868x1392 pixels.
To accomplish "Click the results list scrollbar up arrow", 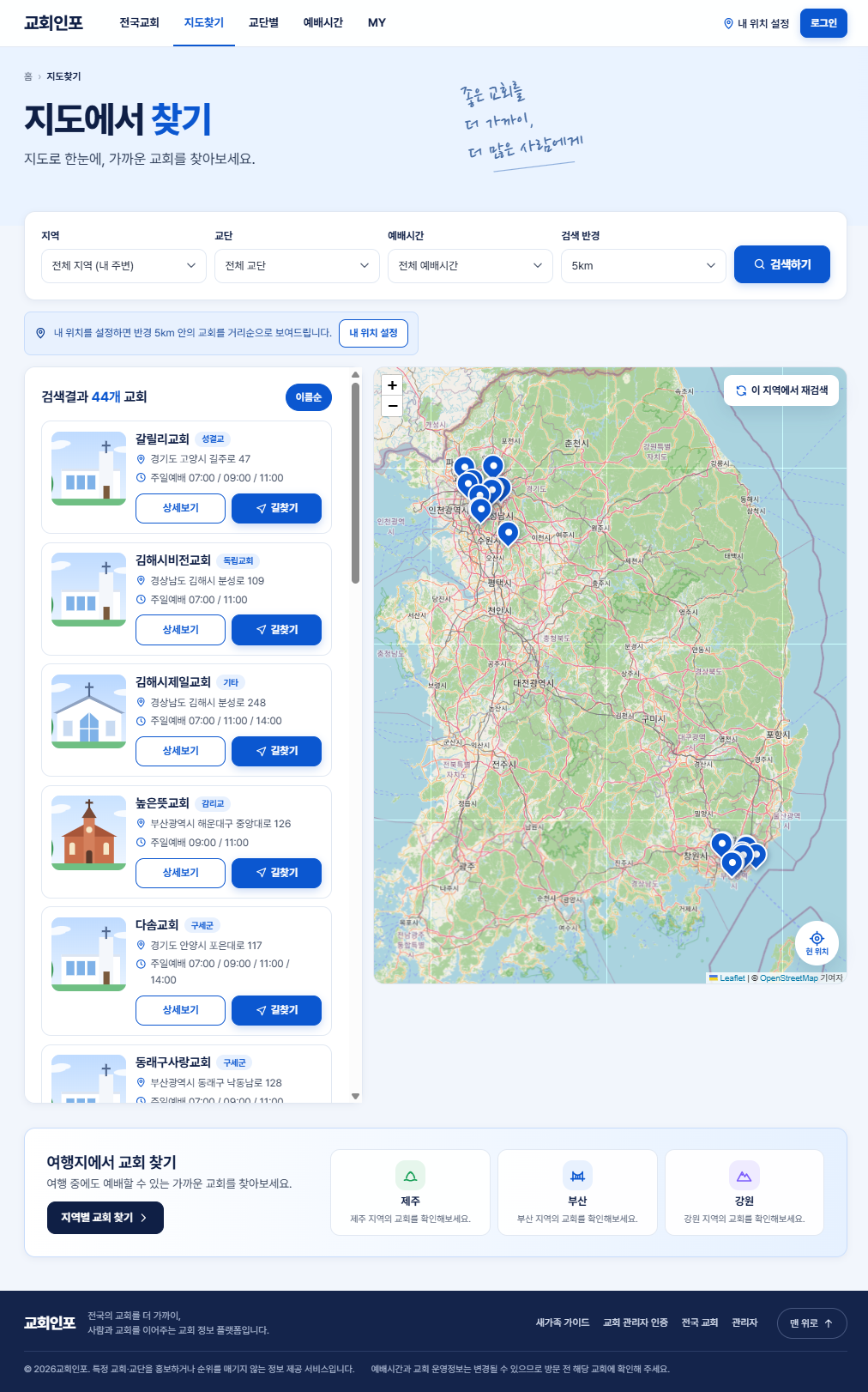I will coord(355,374).
